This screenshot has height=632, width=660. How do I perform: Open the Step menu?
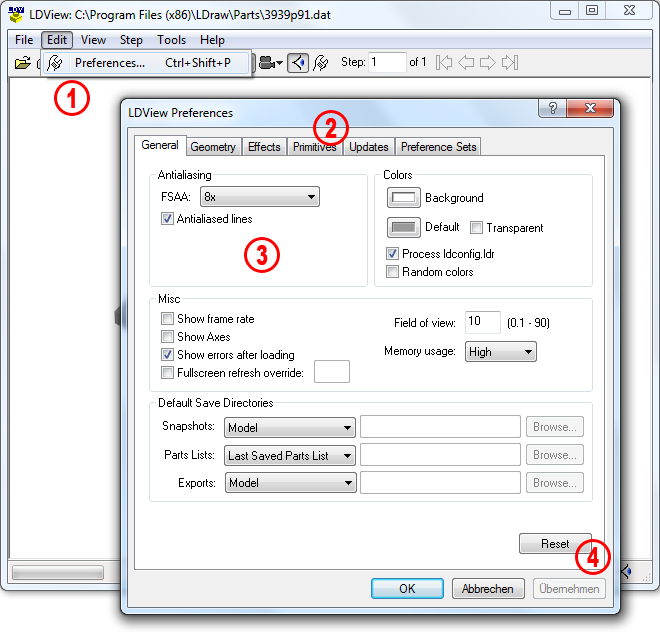[x=131, y=40]
